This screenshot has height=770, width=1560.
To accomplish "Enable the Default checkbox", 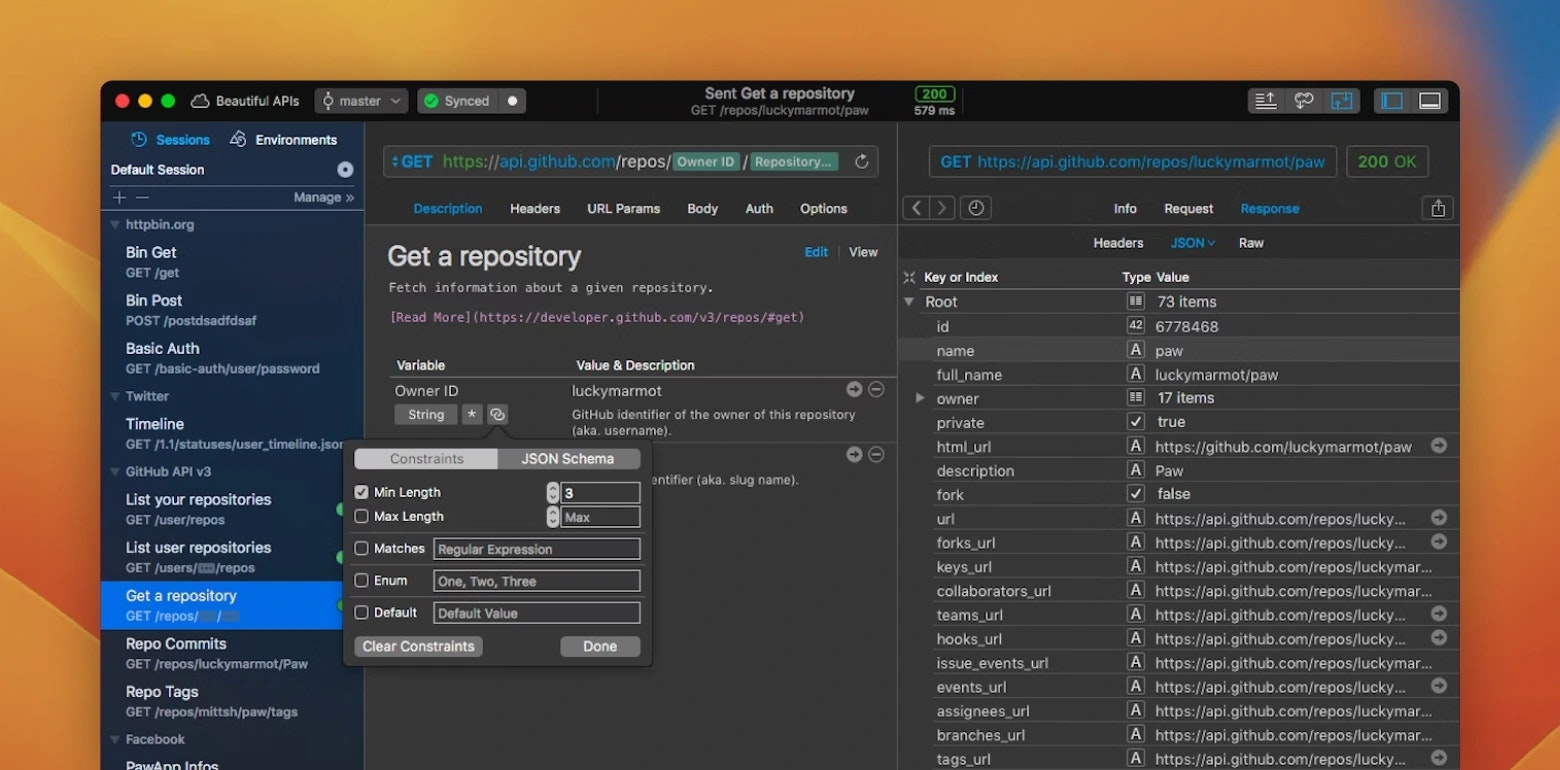I will [x=362, y=612].
